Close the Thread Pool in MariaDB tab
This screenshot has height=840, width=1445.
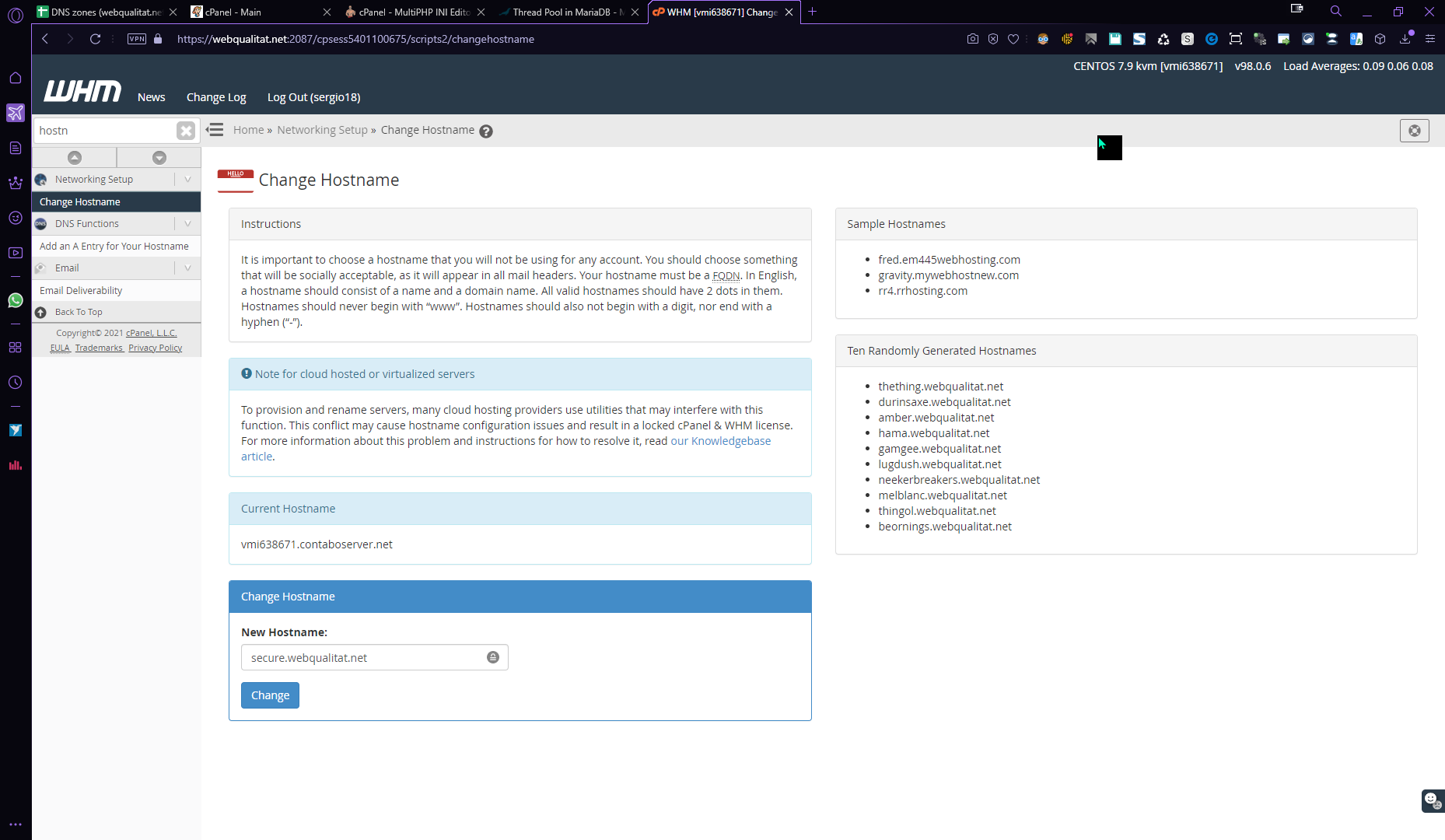click(x=635, y=12)
